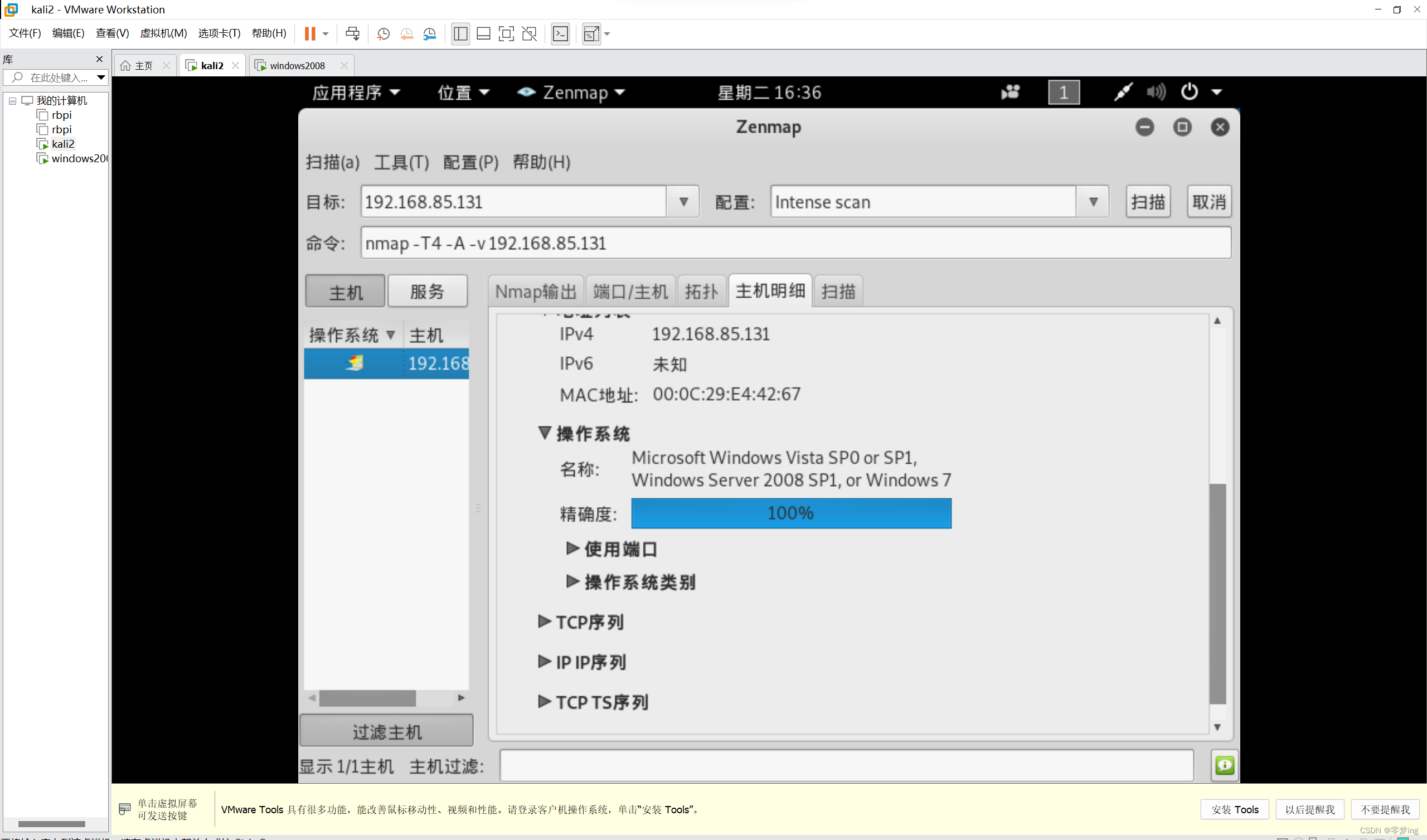This screenshot has height=840, width=1427.
Task: Click the green filter apply icon
Action: pos(1224,766)
